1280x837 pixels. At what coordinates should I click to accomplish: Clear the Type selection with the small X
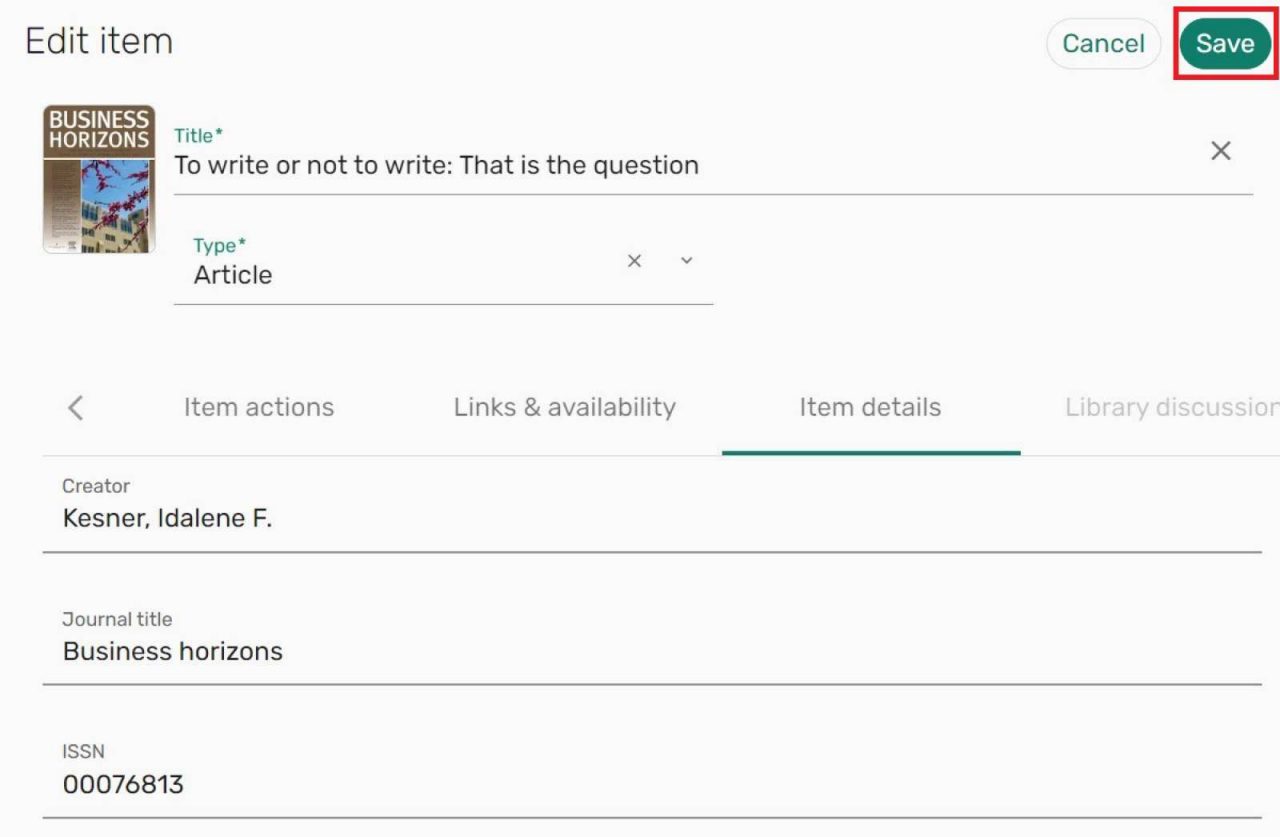coord(634,261)
